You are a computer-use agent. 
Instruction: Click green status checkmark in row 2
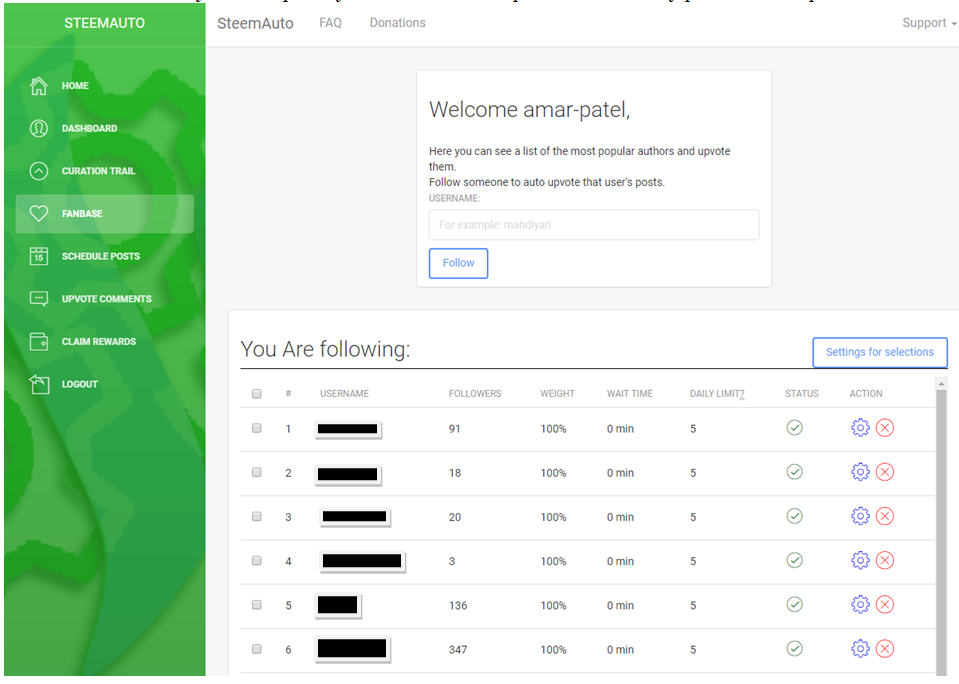(x=794, y=472)
